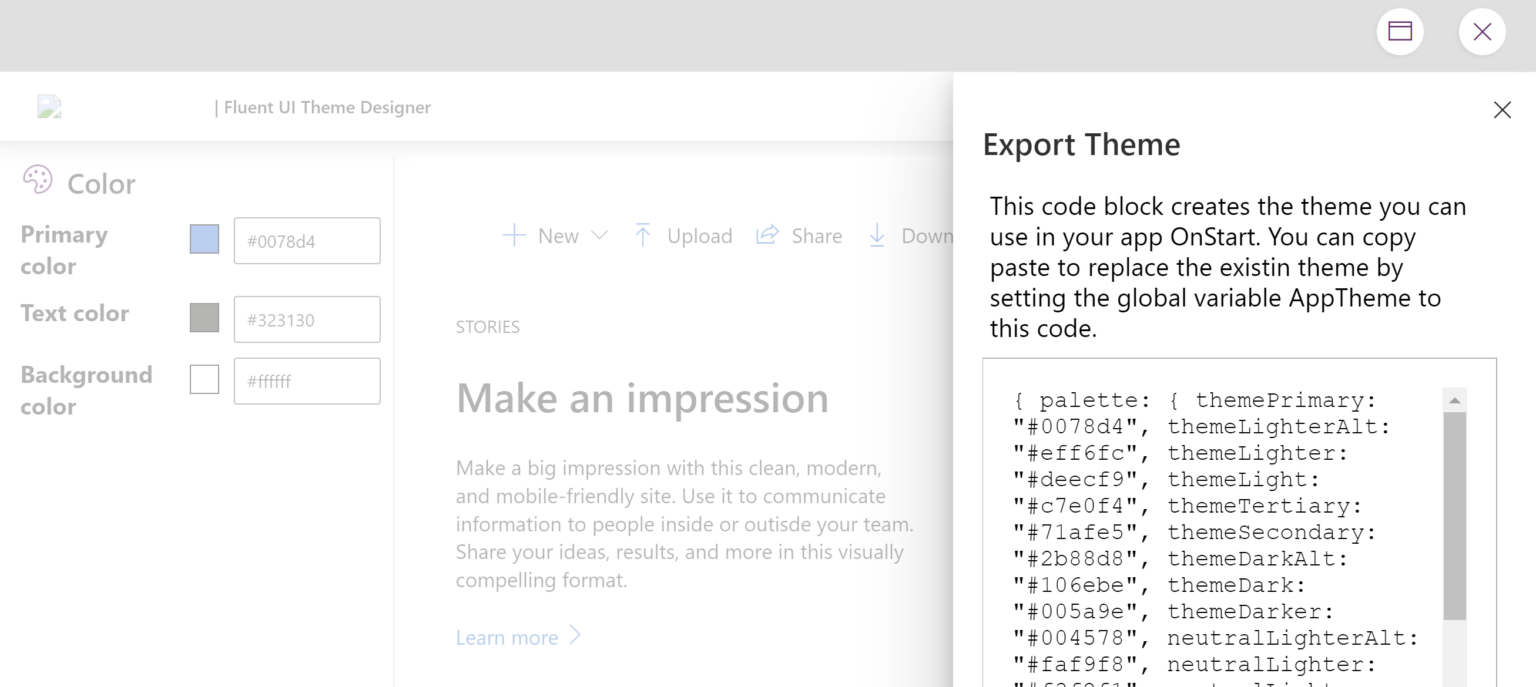Screen dimensions: 1536x687
Task: Click the #323130 Text color input field
Action: click(x=307, y=319)
